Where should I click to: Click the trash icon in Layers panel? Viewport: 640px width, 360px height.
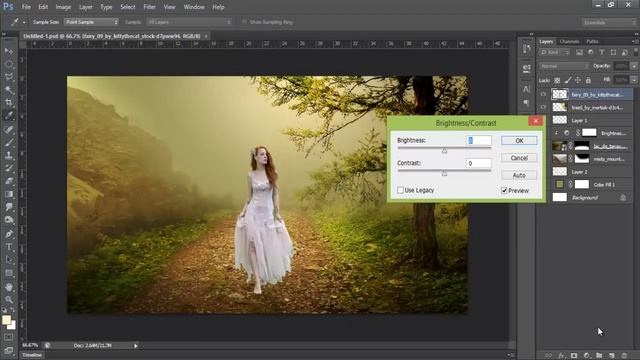pos(624,356)
